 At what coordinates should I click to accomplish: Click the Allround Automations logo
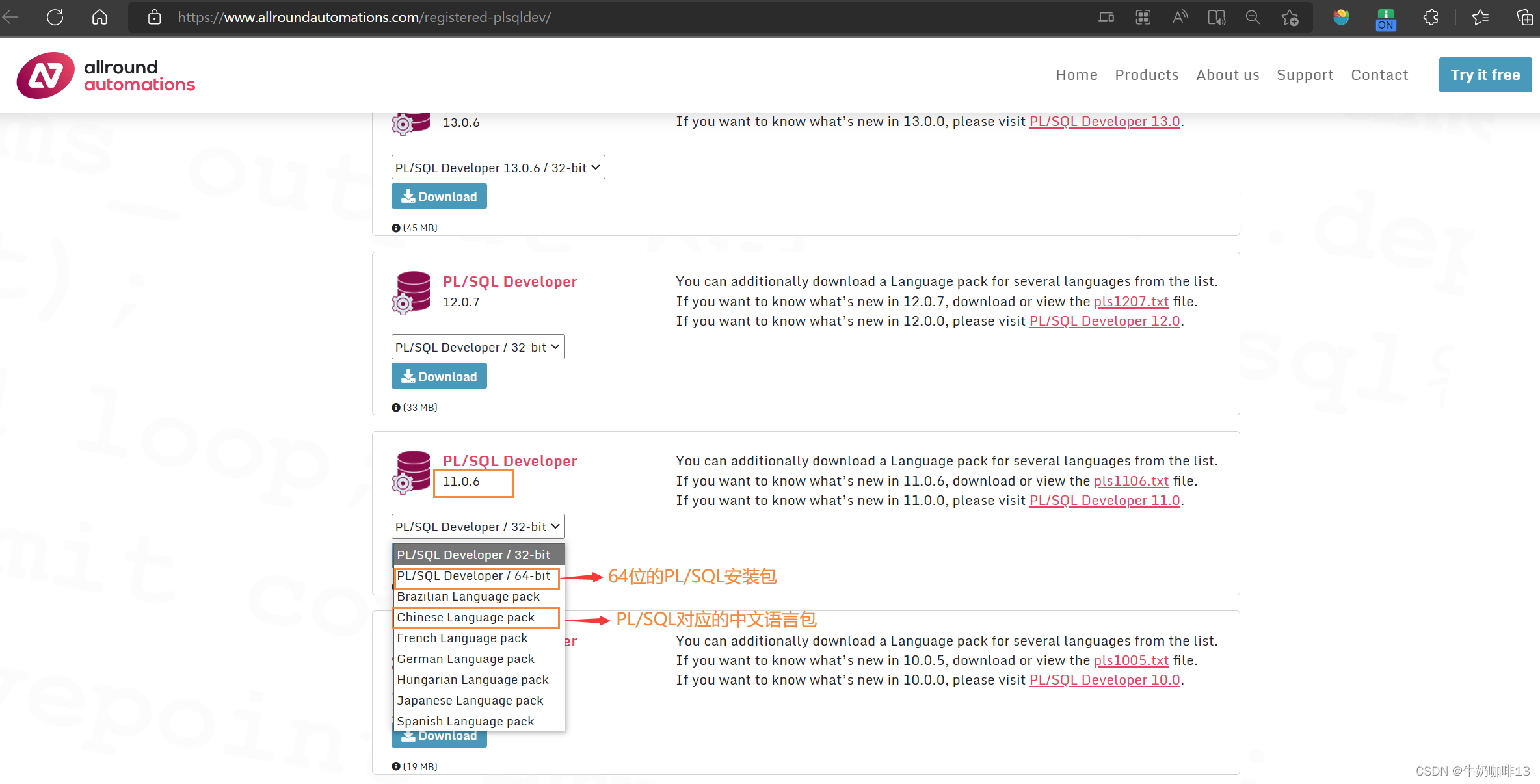pos(106,75)
